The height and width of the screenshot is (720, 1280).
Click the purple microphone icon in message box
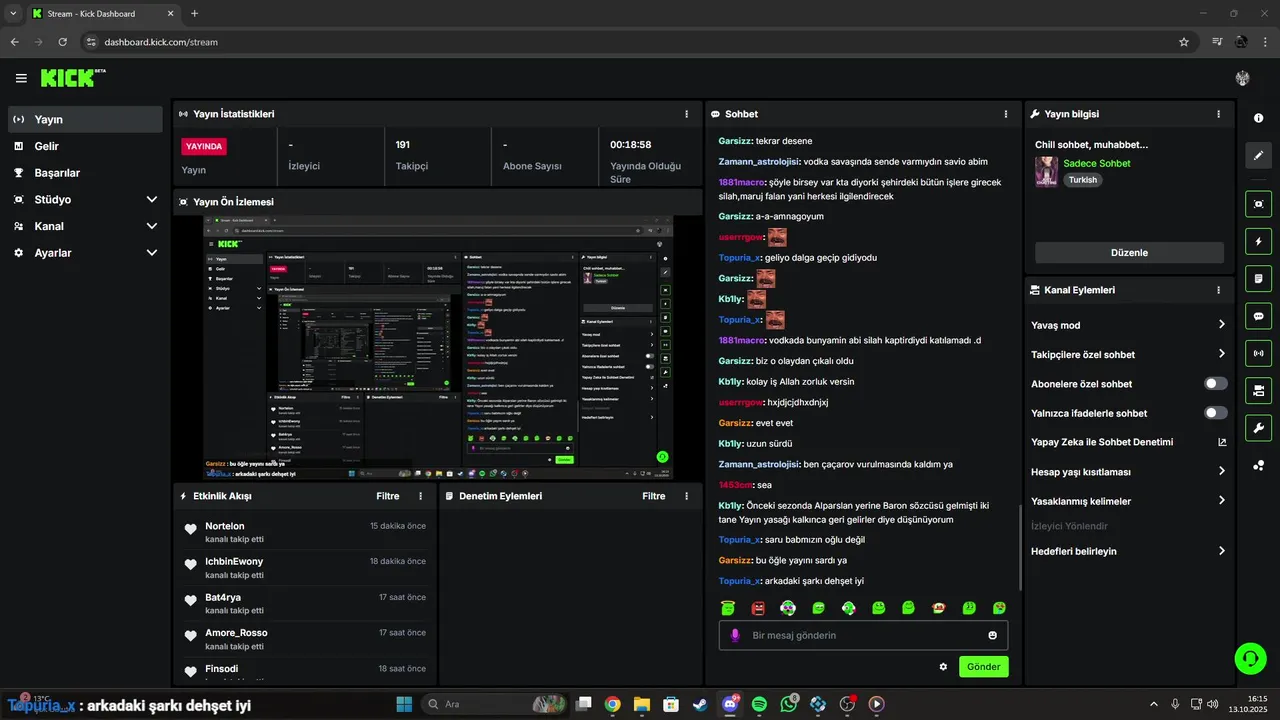tap(735, 635)
